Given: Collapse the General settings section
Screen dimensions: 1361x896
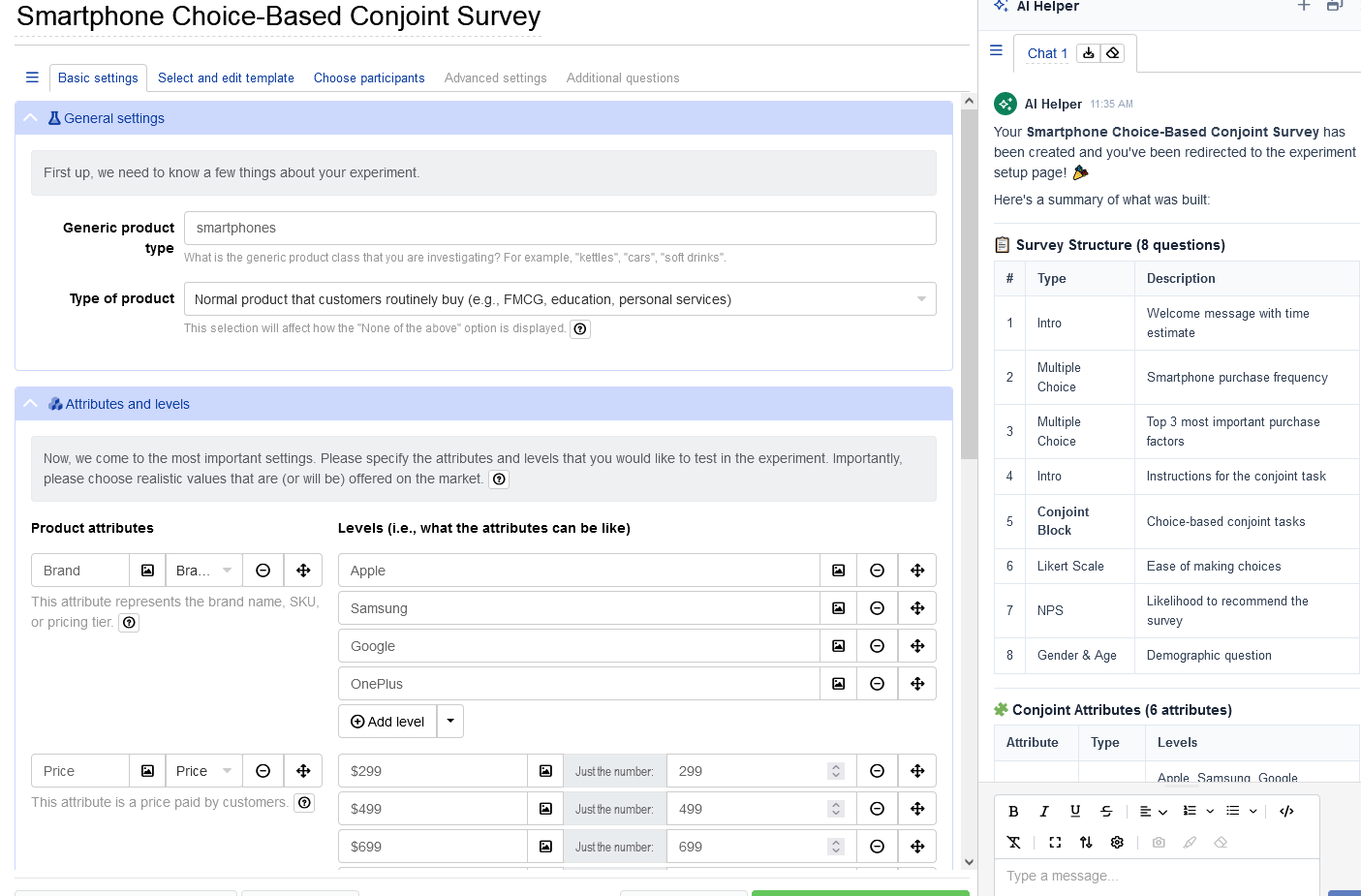Looking at the screenshot, I should (x=30, y=118).
